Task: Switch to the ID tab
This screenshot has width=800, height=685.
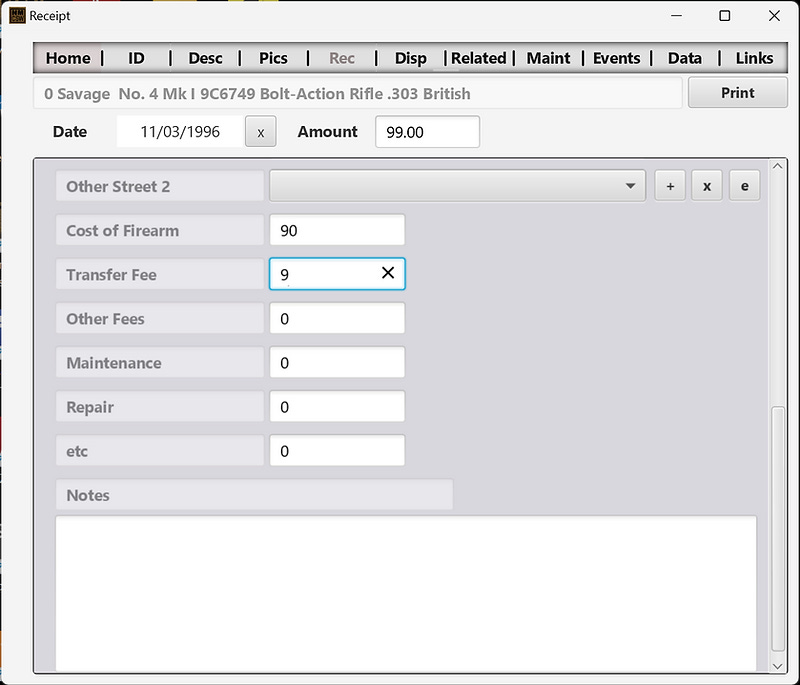Action: (x=136, y=58)
